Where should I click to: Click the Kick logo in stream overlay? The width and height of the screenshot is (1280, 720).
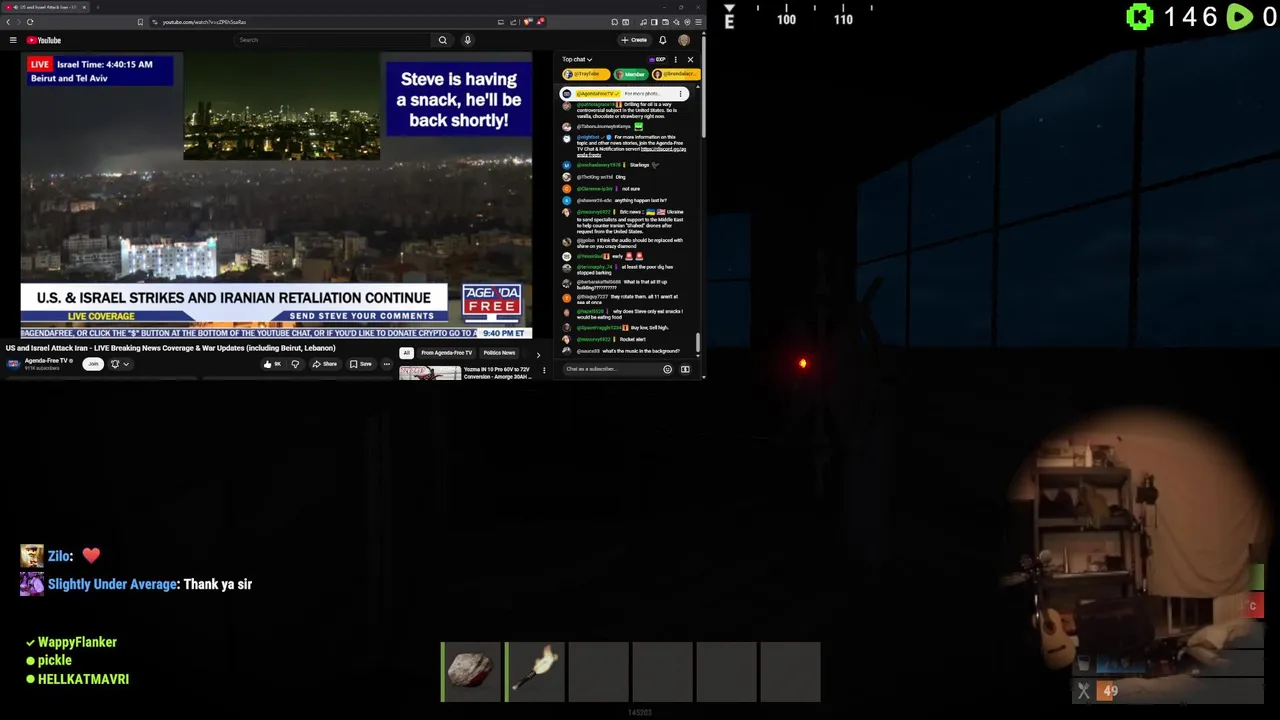[1140, 16]
